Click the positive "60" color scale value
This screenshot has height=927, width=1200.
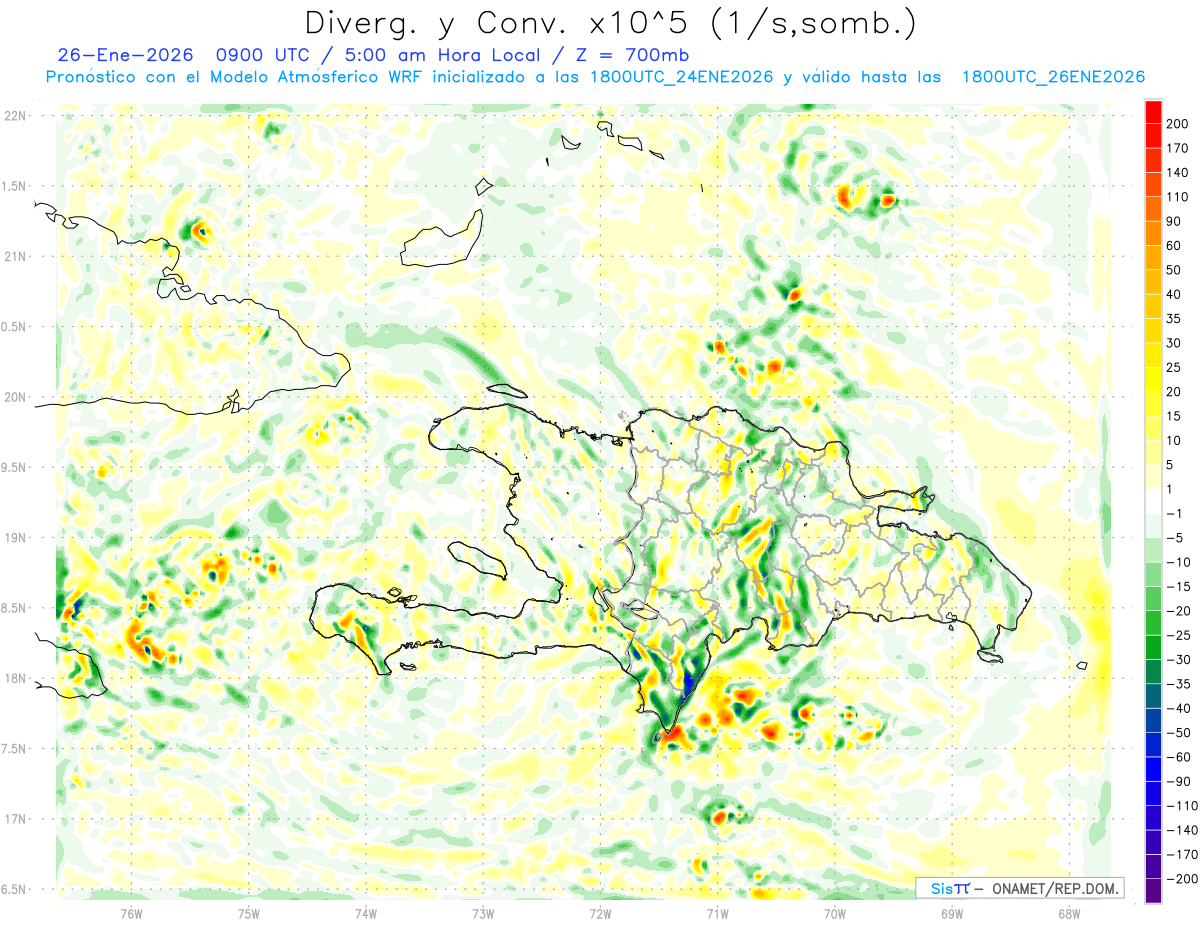click(x=1174, y=245)
